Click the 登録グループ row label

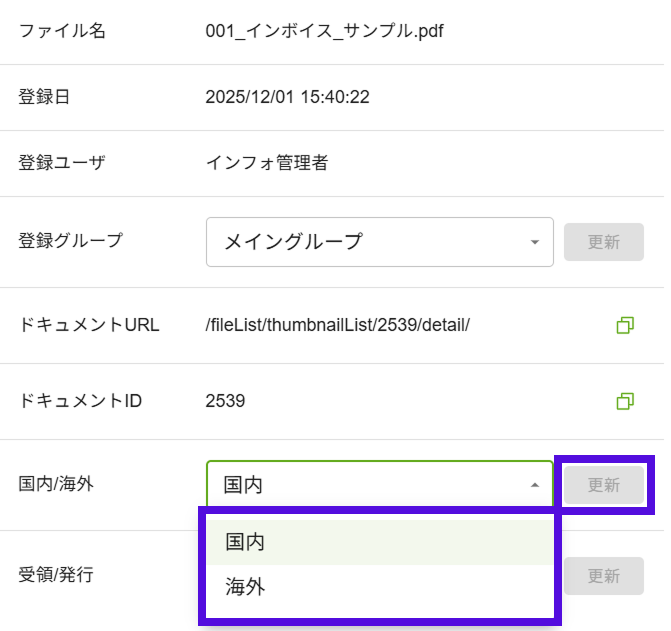click(x=70, y=240)
